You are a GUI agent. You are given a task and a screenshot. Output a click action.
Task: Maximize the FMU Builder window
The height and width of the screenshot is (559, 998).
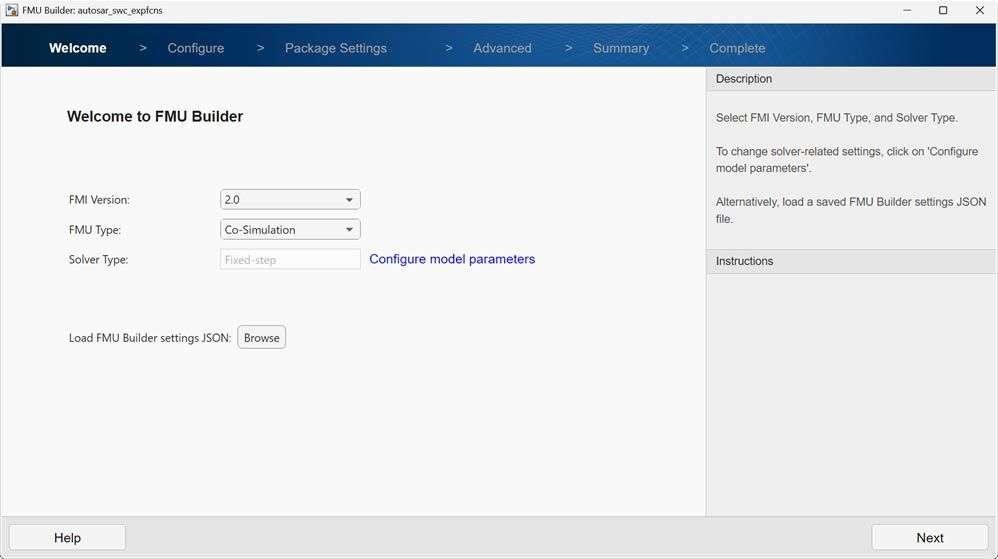[942, 10]
